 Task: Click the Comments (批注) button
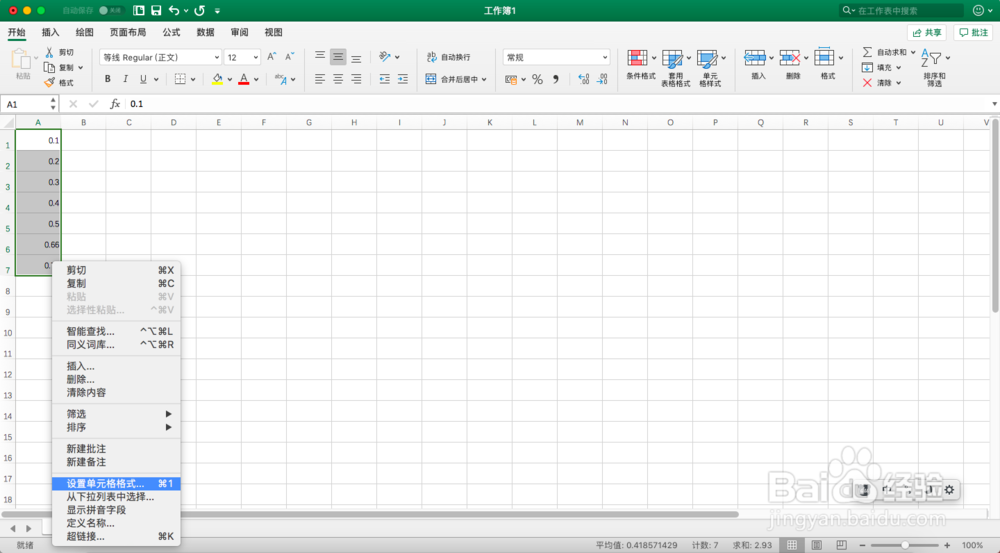tap(973, 33)
